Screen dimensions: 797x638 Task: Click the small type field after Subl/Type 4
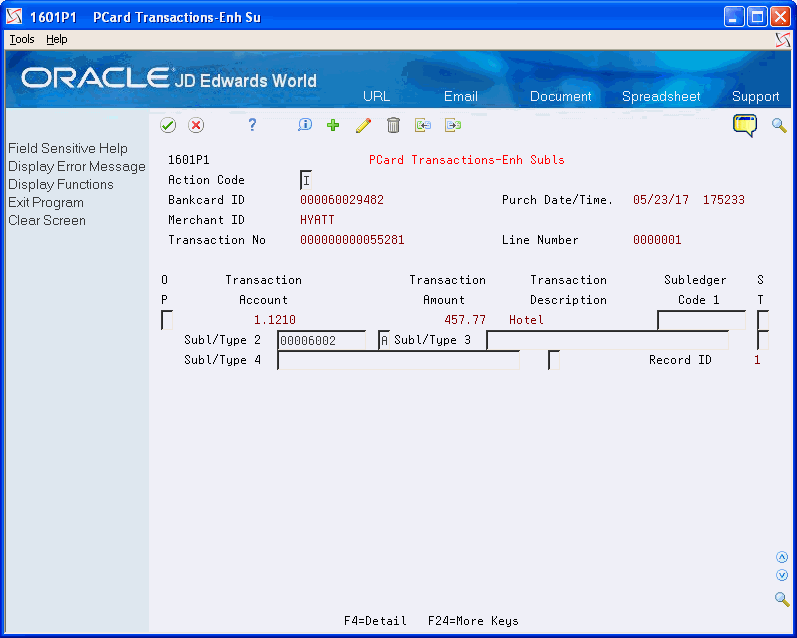(x=554, y=360)
